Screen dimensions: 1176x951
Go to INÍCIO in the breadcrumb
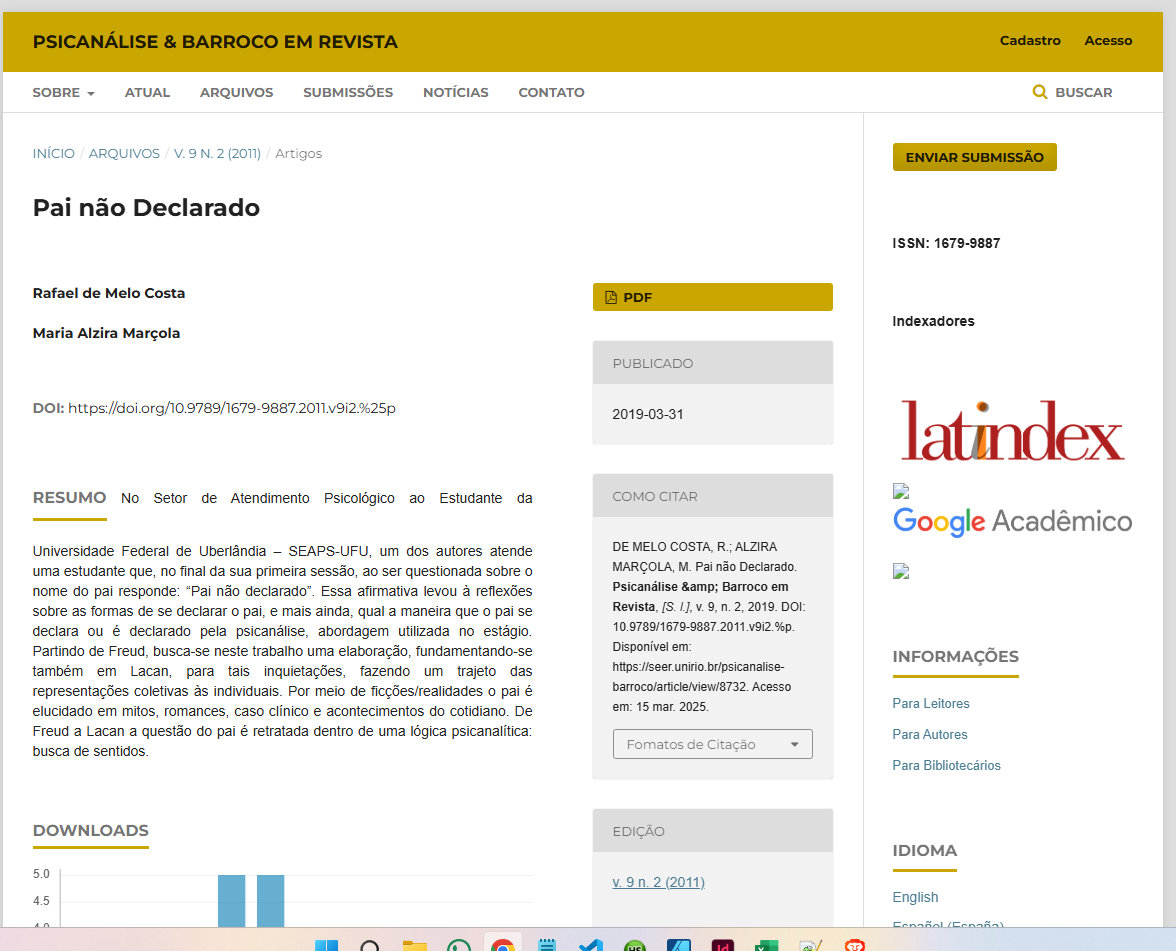click(x=53, y=153)
